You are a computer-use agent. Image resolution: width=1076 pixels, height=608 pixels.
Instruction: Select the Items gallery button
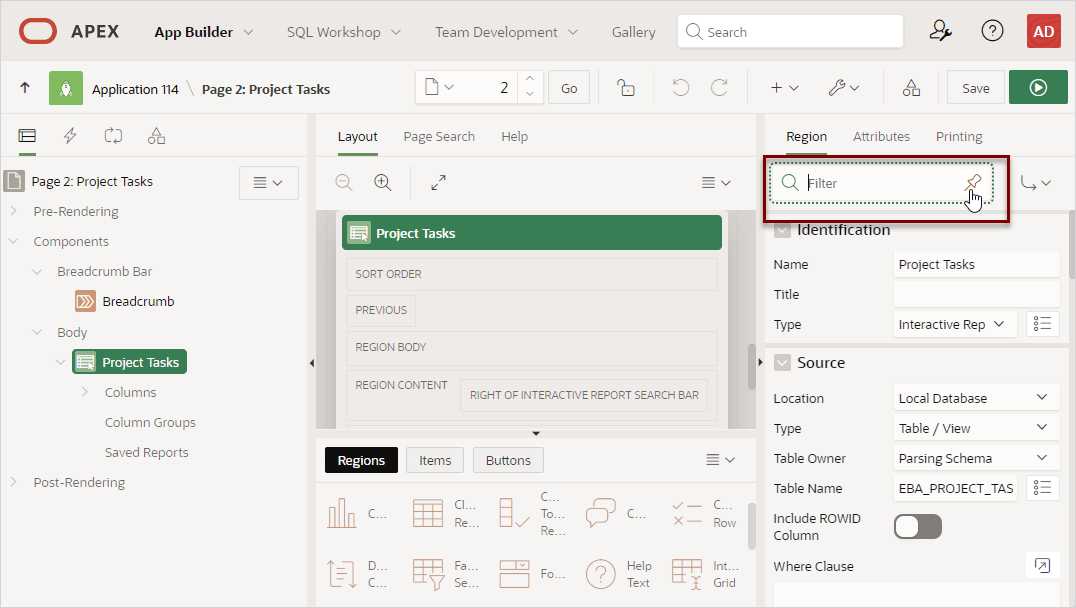[435, 460]
